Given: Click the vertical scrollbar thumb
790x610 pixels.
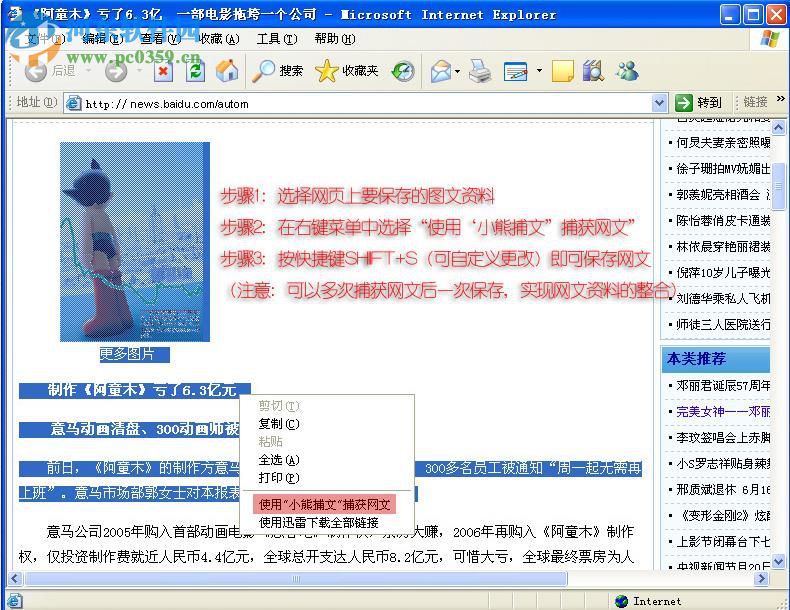Looking at the screenshot, I should pyautogui.click(x=778, y=186).
